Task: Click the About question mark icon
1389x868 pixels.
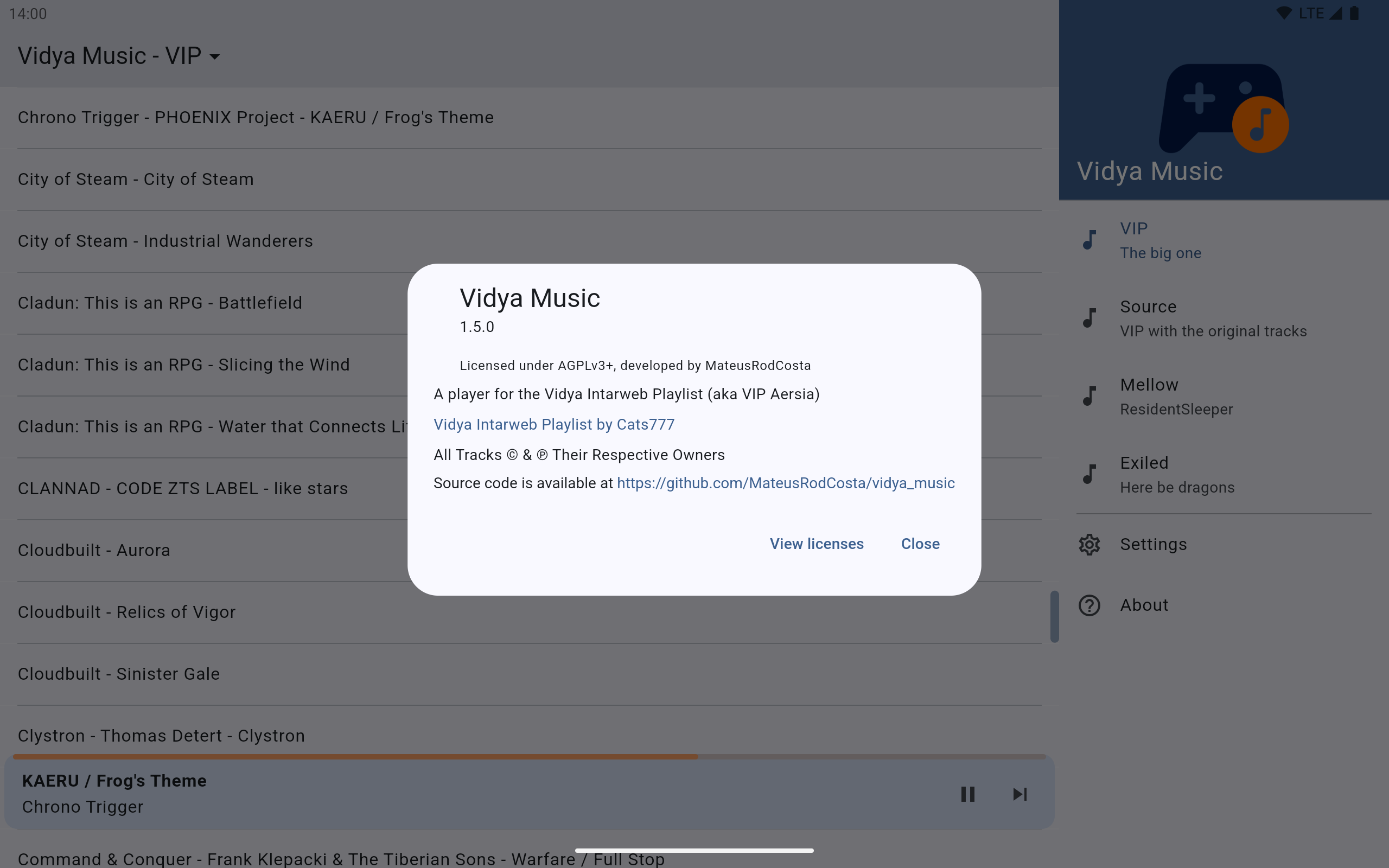Action: (1089, 605)
